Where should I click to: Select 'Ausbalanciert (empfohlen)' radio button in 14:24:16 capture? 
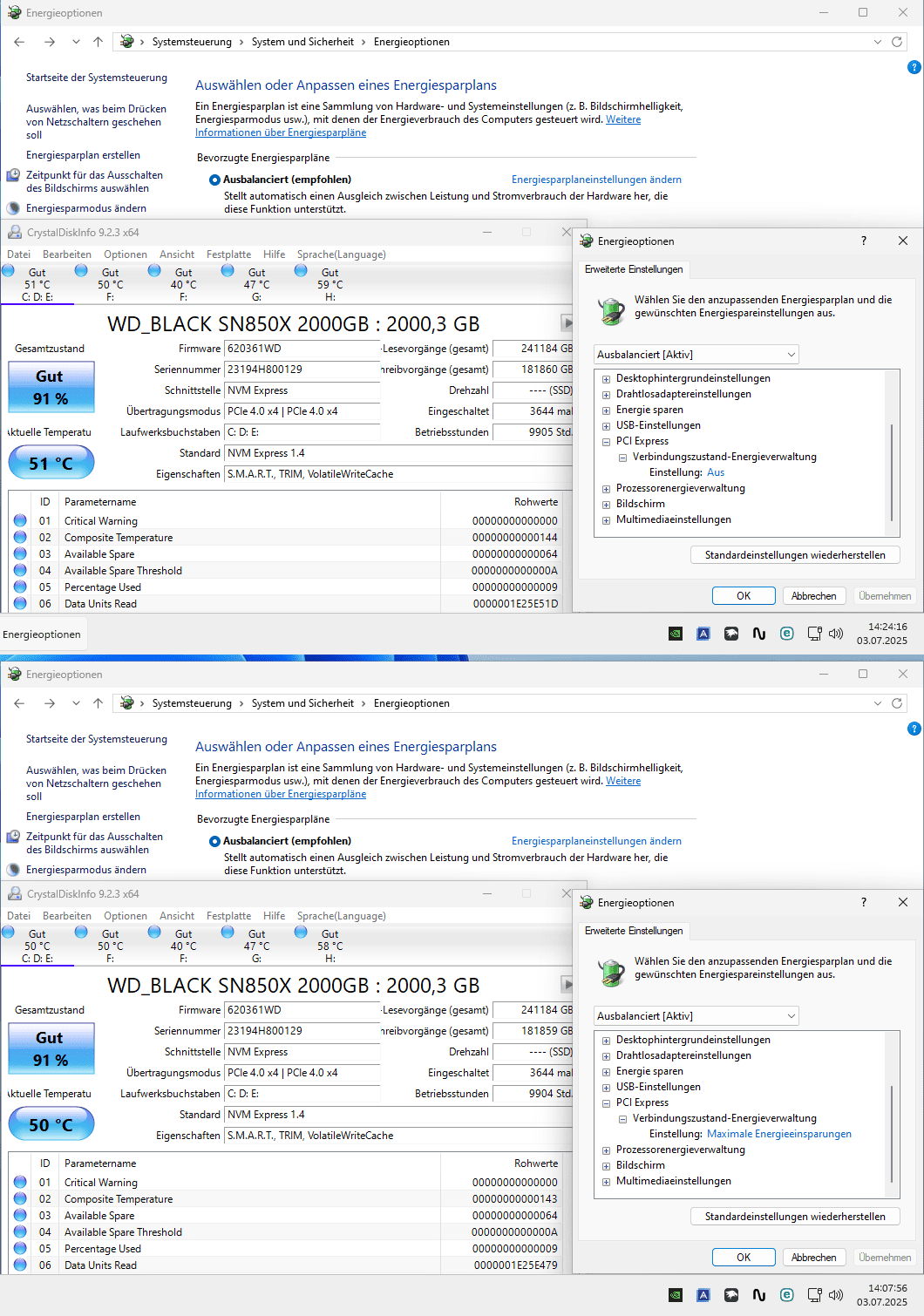click(x=214, y=180)
